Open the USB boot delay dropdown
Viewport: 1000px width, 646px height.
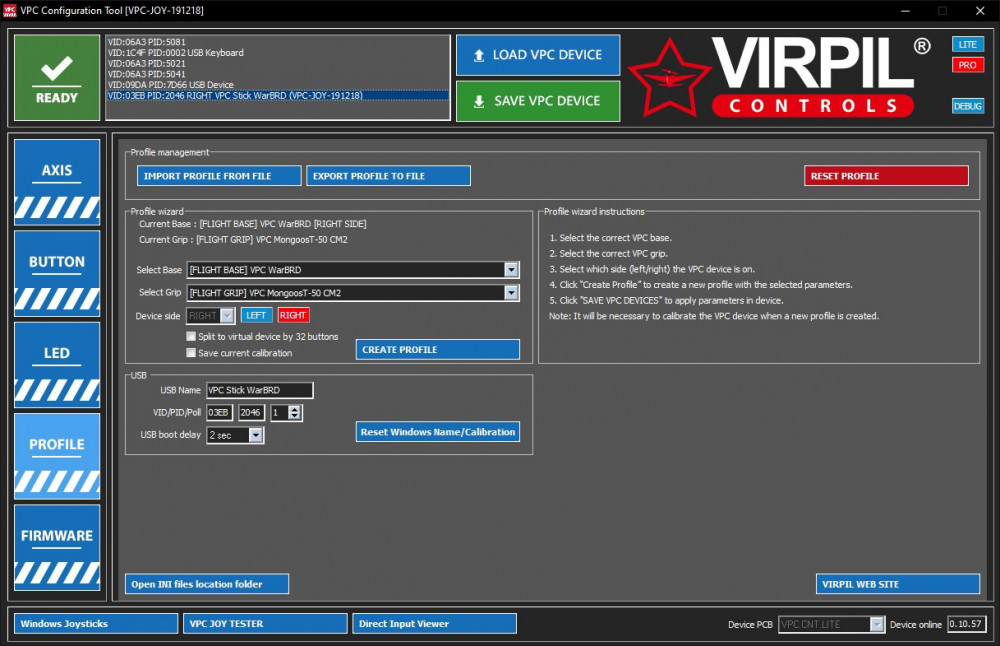click(x=256, y=435)
